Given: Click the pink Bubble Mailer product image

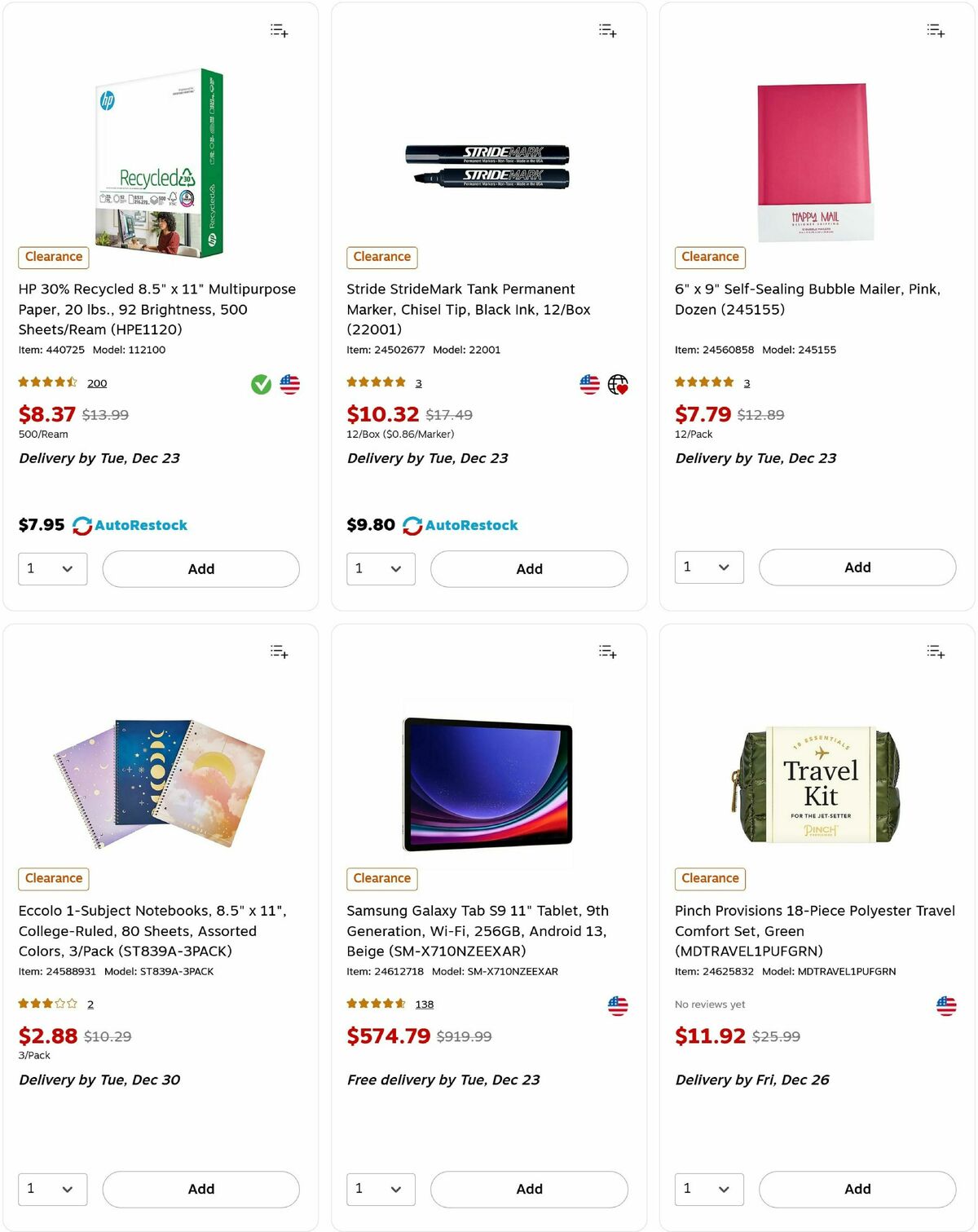Looking at the screenshot, I should [815, 161].
